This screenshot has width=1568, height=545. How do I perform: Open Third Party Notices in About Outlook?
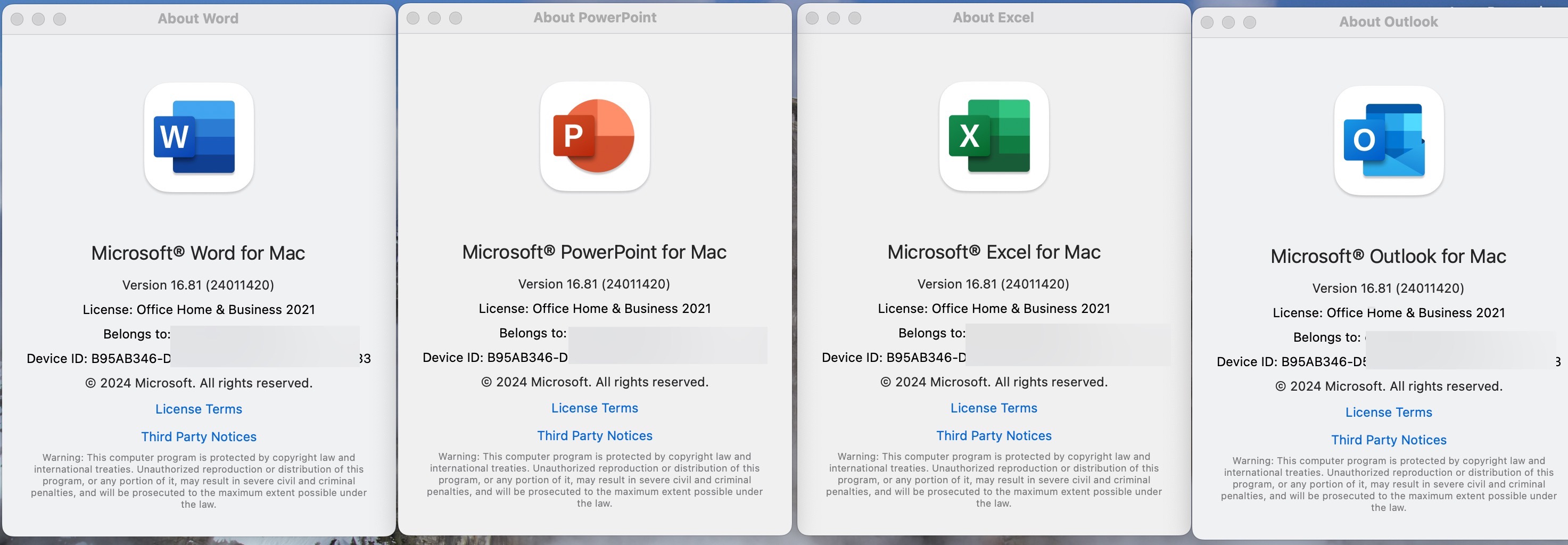(x=1389, y=440)
